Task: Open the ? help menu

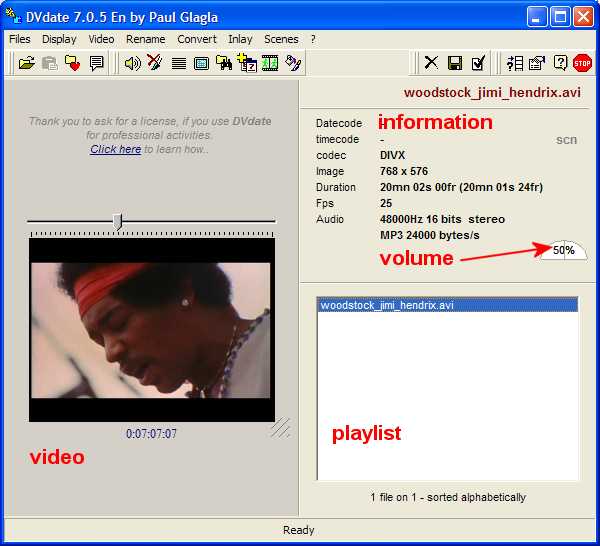Action: coord(313,39)
